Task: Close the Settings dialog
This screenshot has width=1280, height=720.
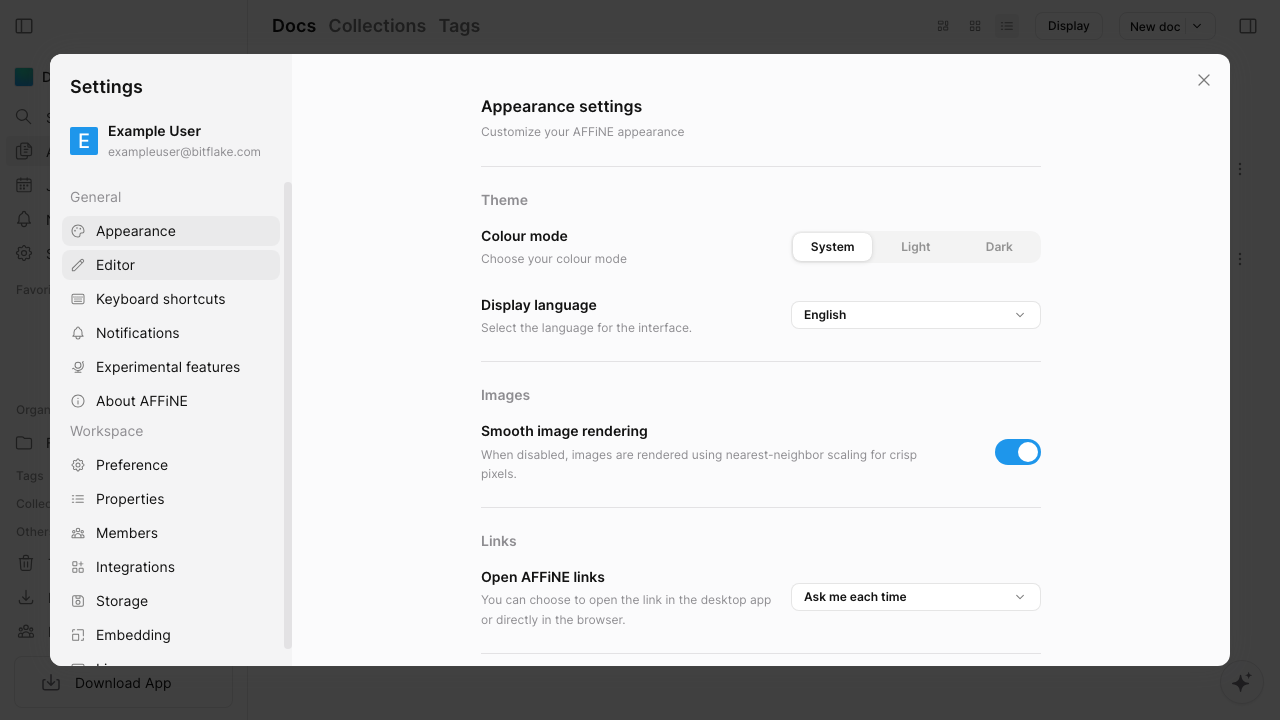Action: tap(1204, 80)
